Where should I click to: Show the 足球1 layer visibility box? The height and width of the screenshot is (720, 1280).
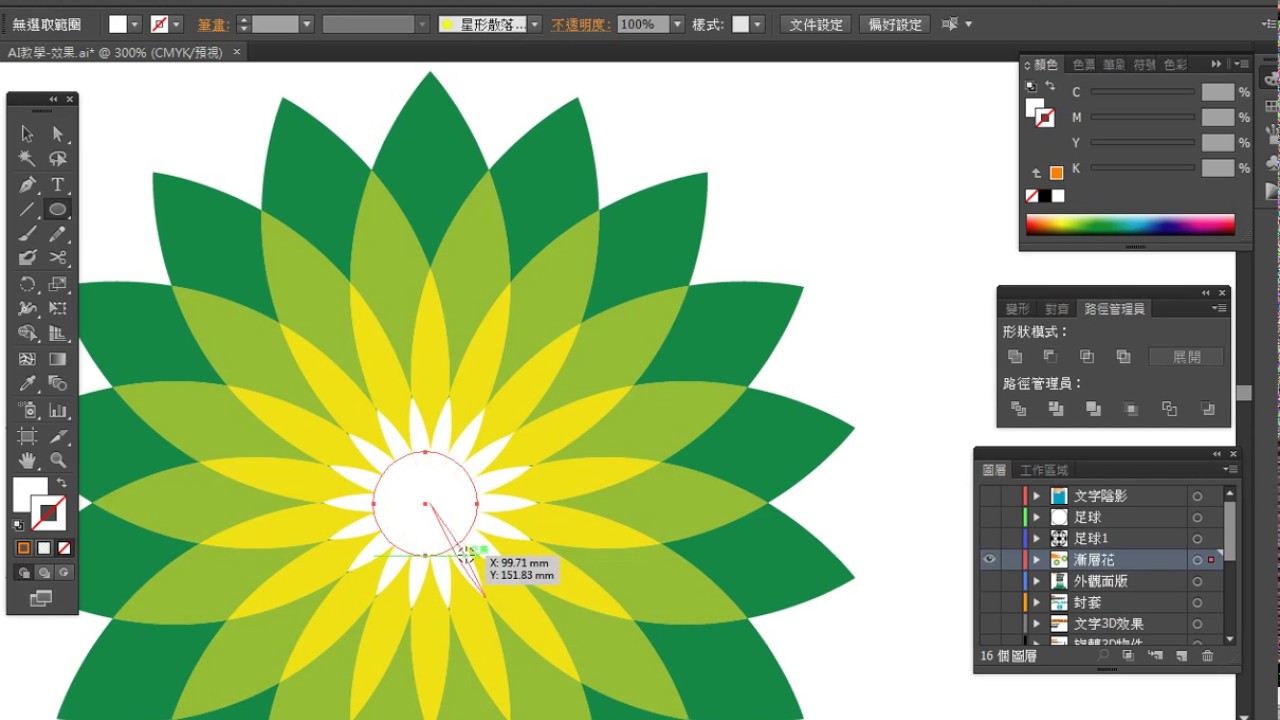(989, 538)
